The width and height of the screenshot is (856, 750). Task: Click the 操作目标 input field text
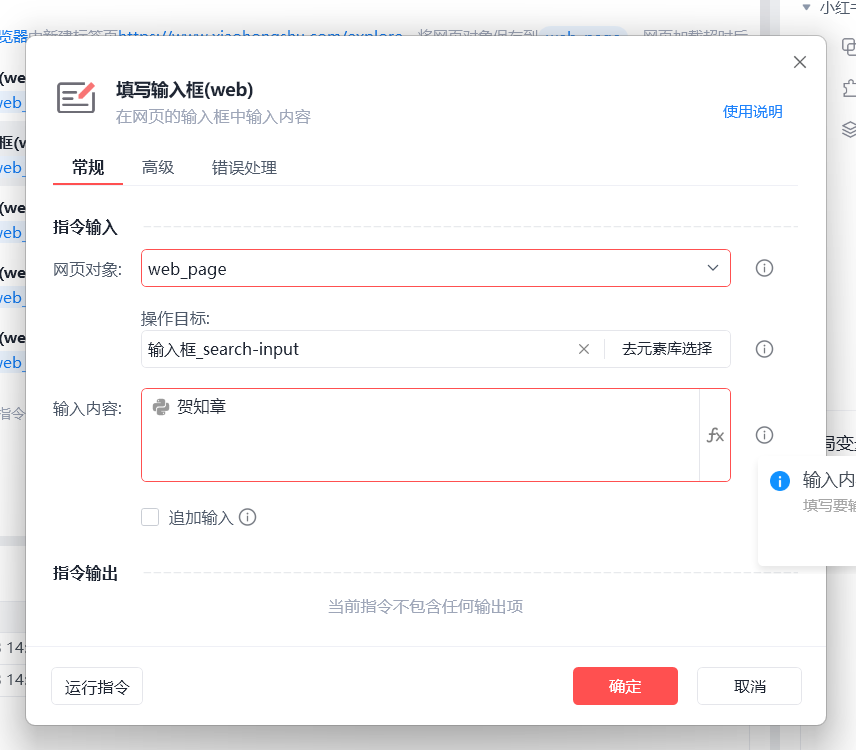click(x=223, y=349)
